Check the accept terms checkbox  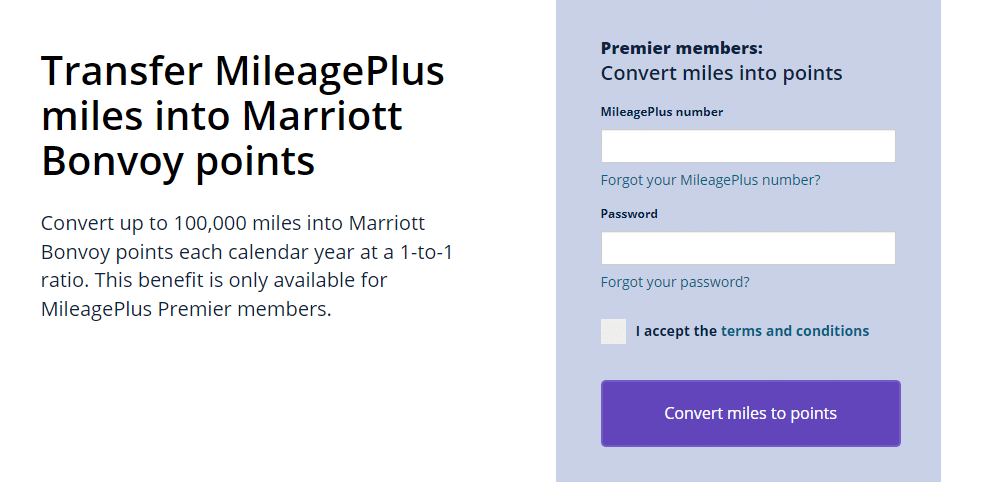(x=613, y=331)
